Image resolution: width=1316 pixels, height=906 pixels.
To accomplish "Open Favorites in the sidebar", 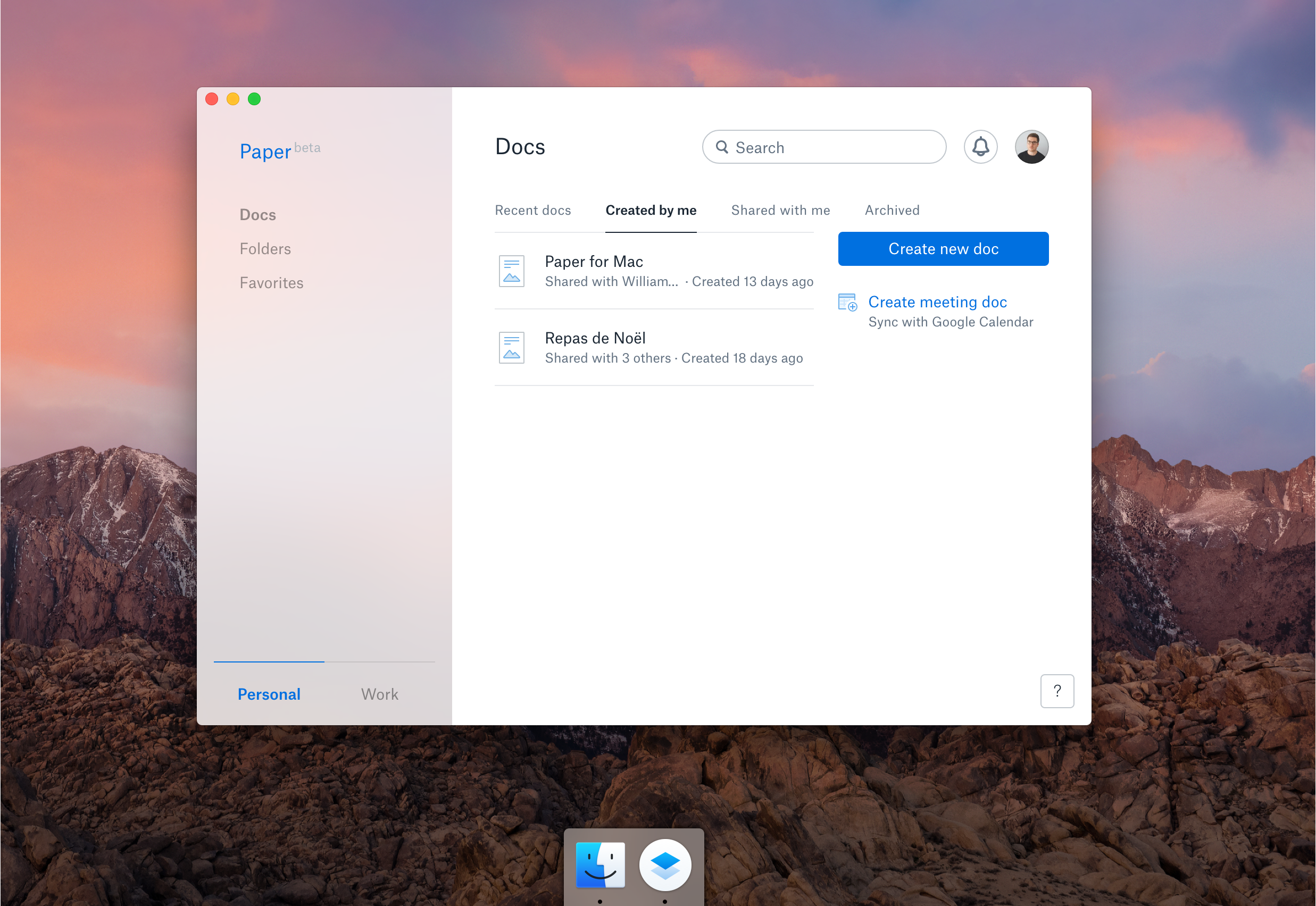I will point(271,283).
